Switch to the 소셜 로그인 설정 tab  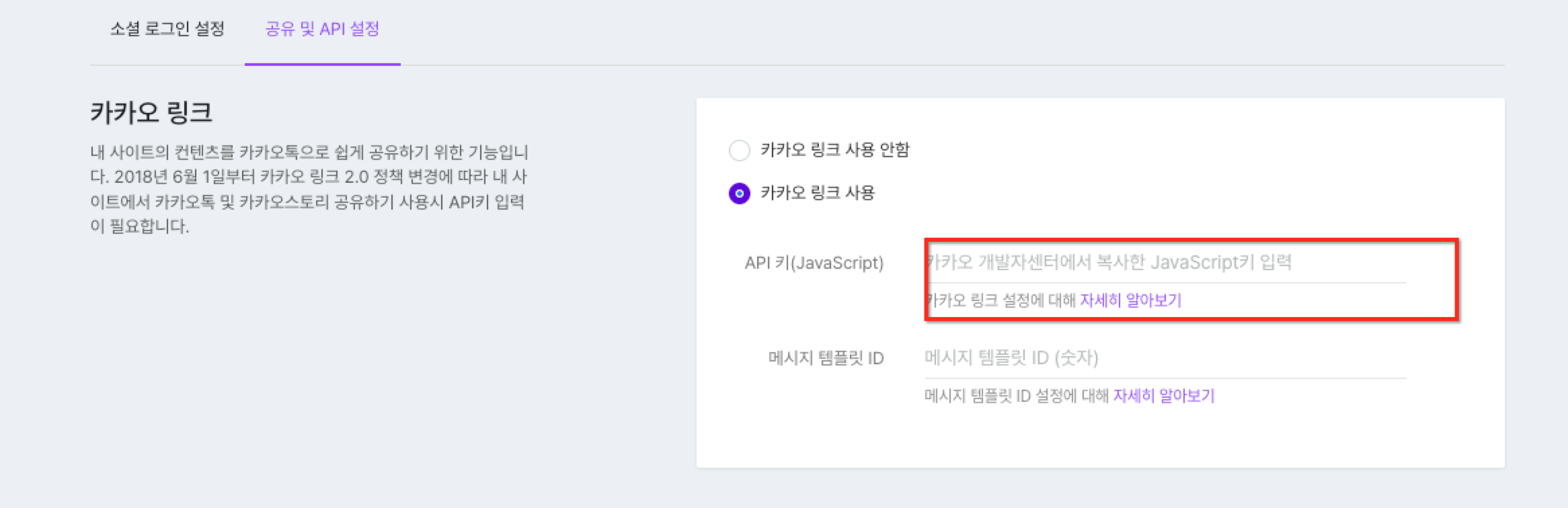point(167,29)
